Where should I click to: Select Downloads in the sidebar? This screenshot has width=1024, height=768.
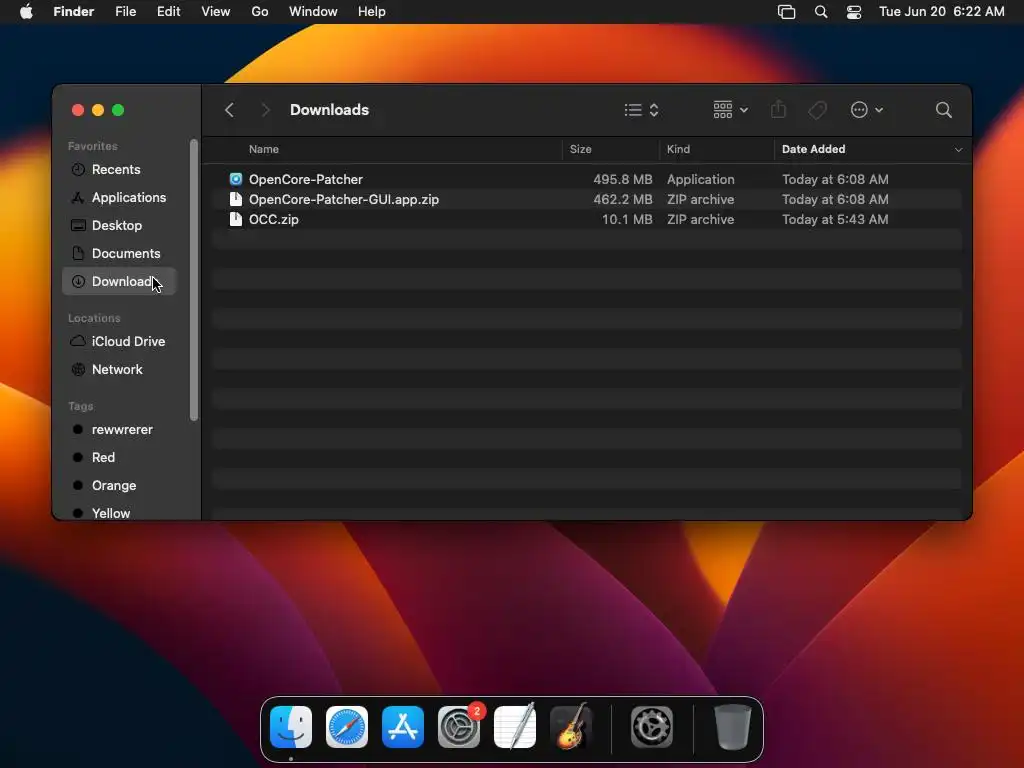point(120,281)
